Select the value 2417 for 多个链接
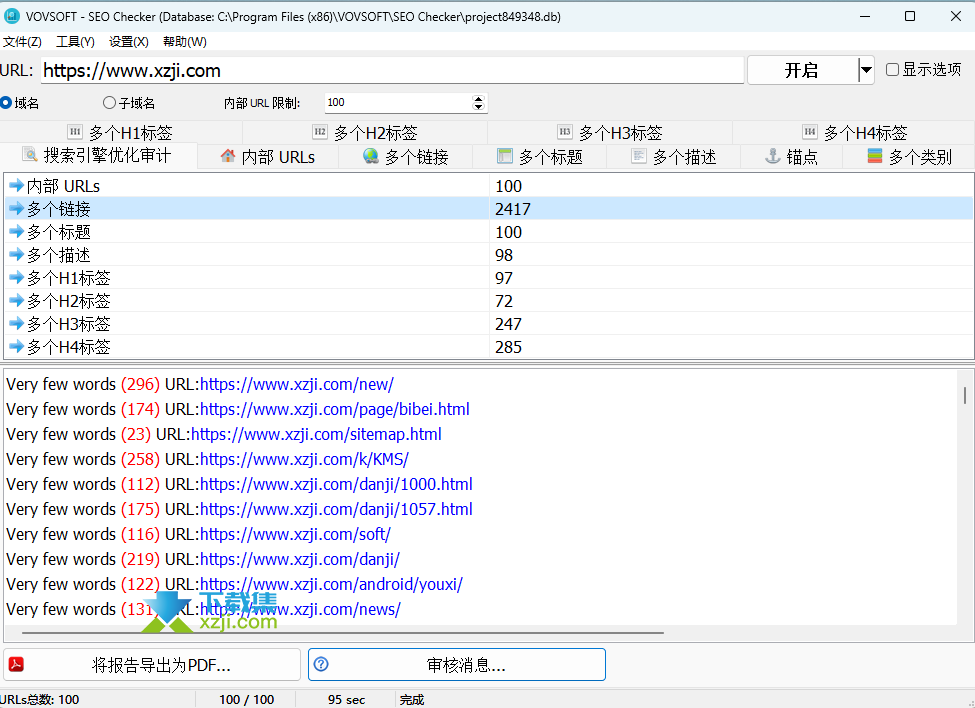Image resolution: width=975 pixels, height=708 pixels. click(513, 209)
